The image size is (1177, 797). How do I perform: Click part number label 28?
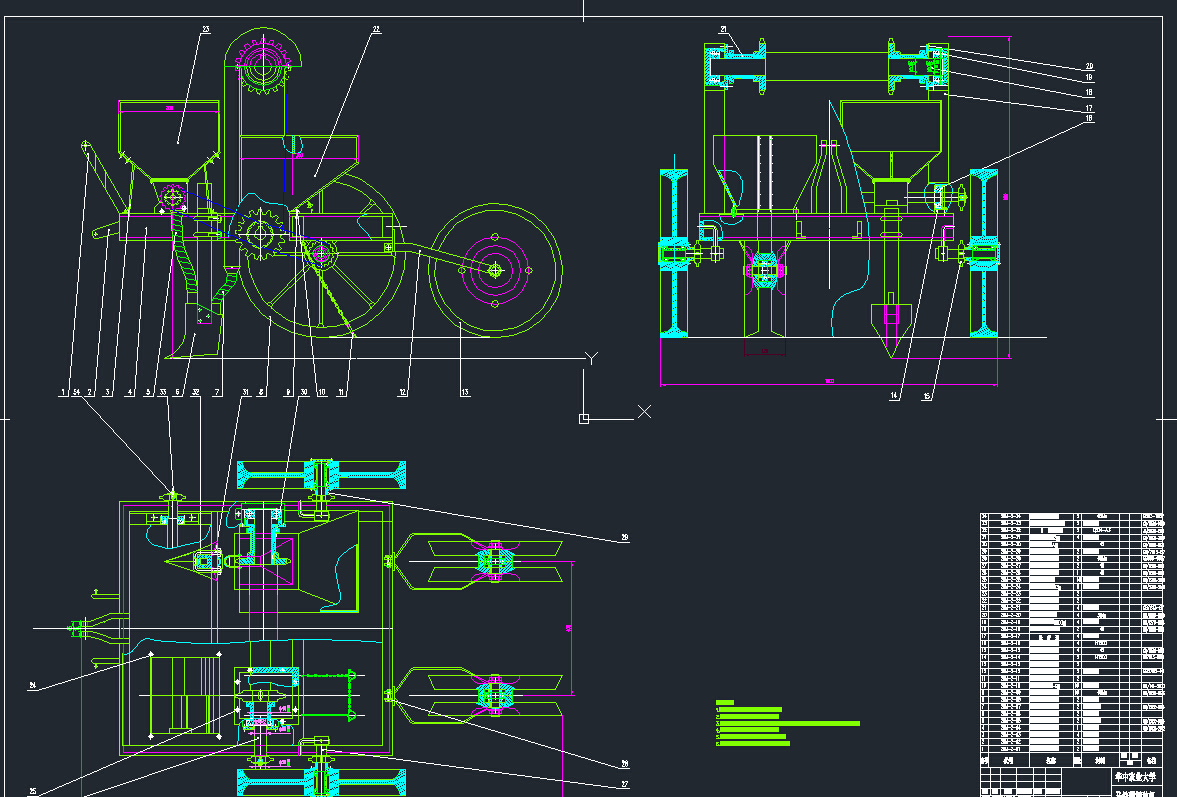[625, 765]
